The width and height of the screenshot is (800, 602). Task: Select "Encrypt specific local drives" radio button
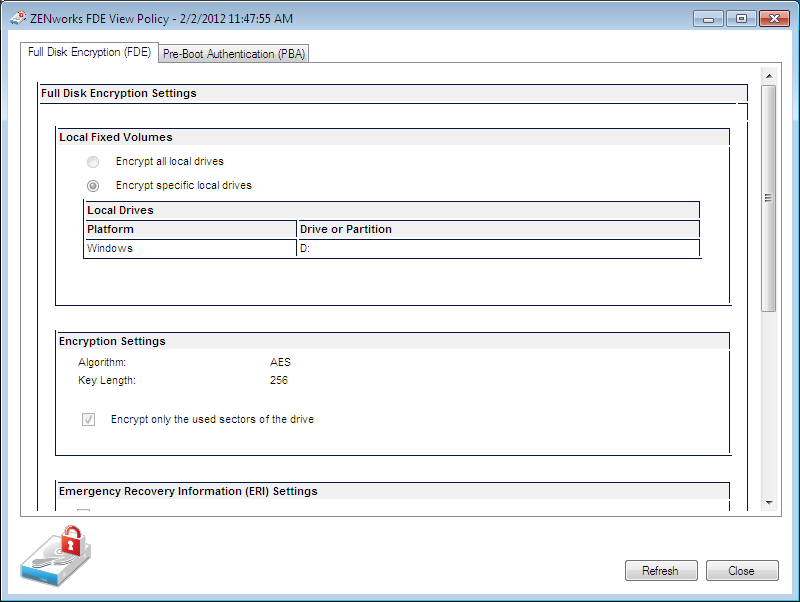pyautogui.click(x=93, y=186)
